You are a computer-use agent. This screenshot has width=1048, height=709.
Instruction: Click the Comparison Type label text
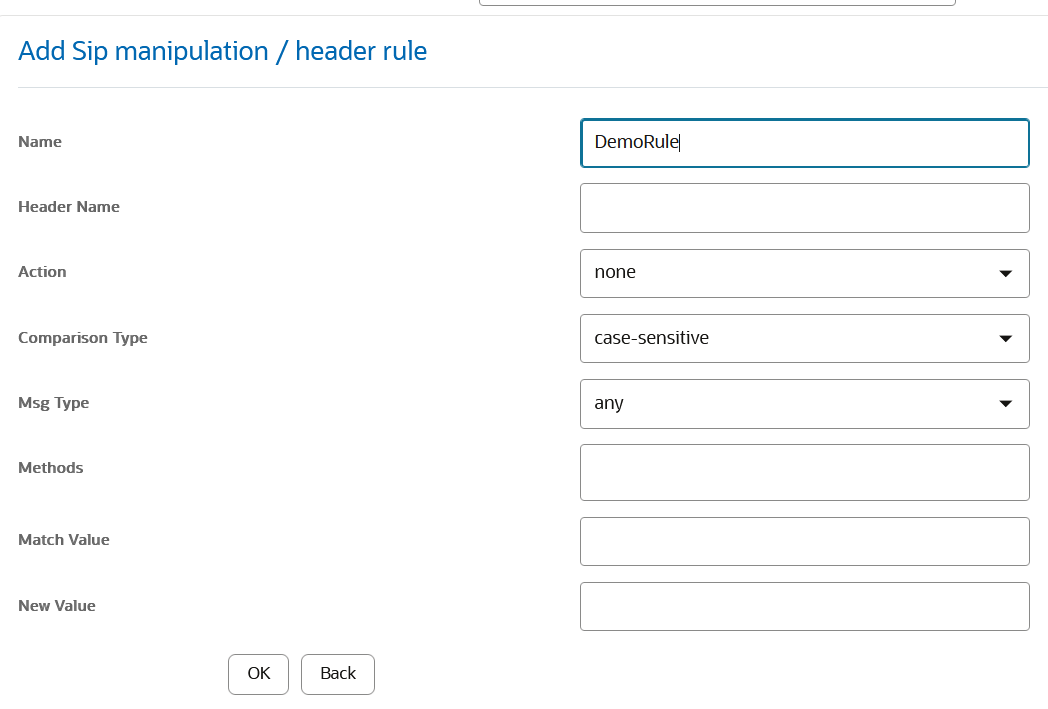point(83,338)
